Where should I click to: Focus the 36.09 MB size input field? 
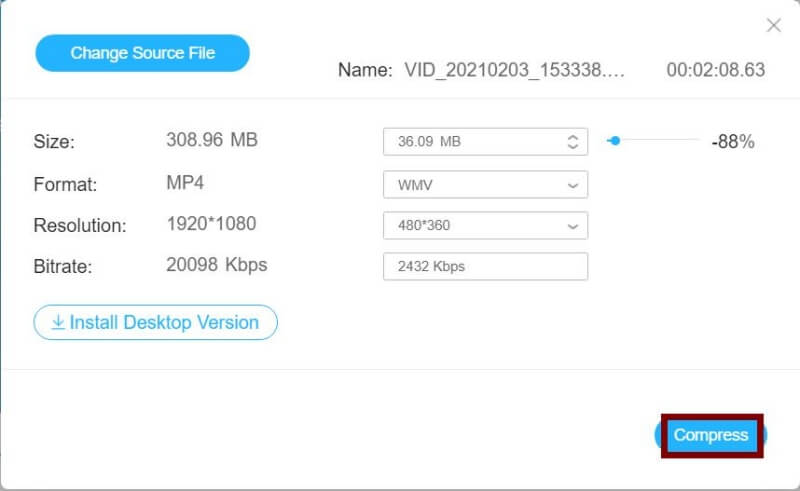470,142
